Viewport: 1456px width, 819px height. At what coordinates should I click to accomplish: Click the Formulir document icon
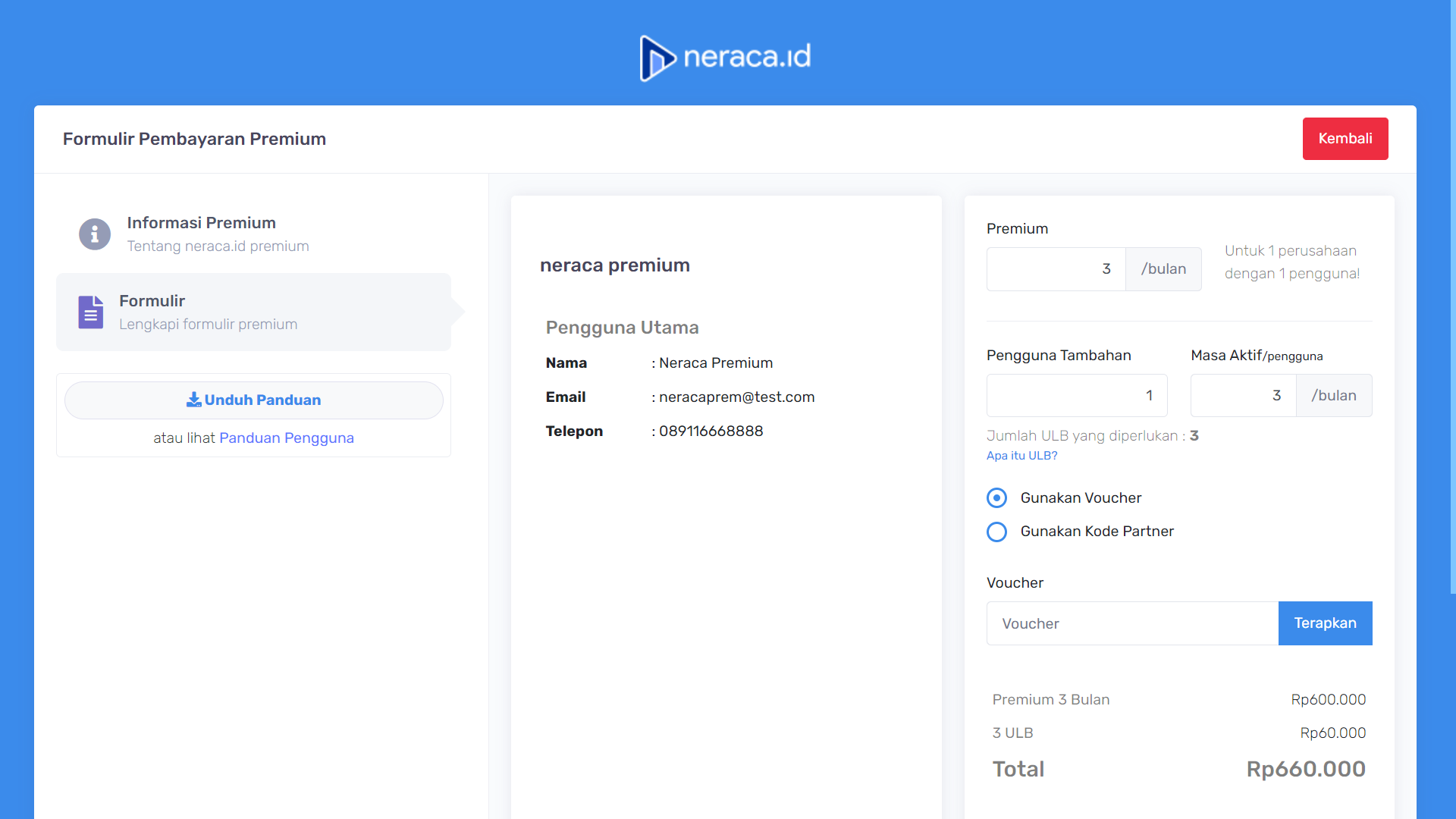[91, 312]
